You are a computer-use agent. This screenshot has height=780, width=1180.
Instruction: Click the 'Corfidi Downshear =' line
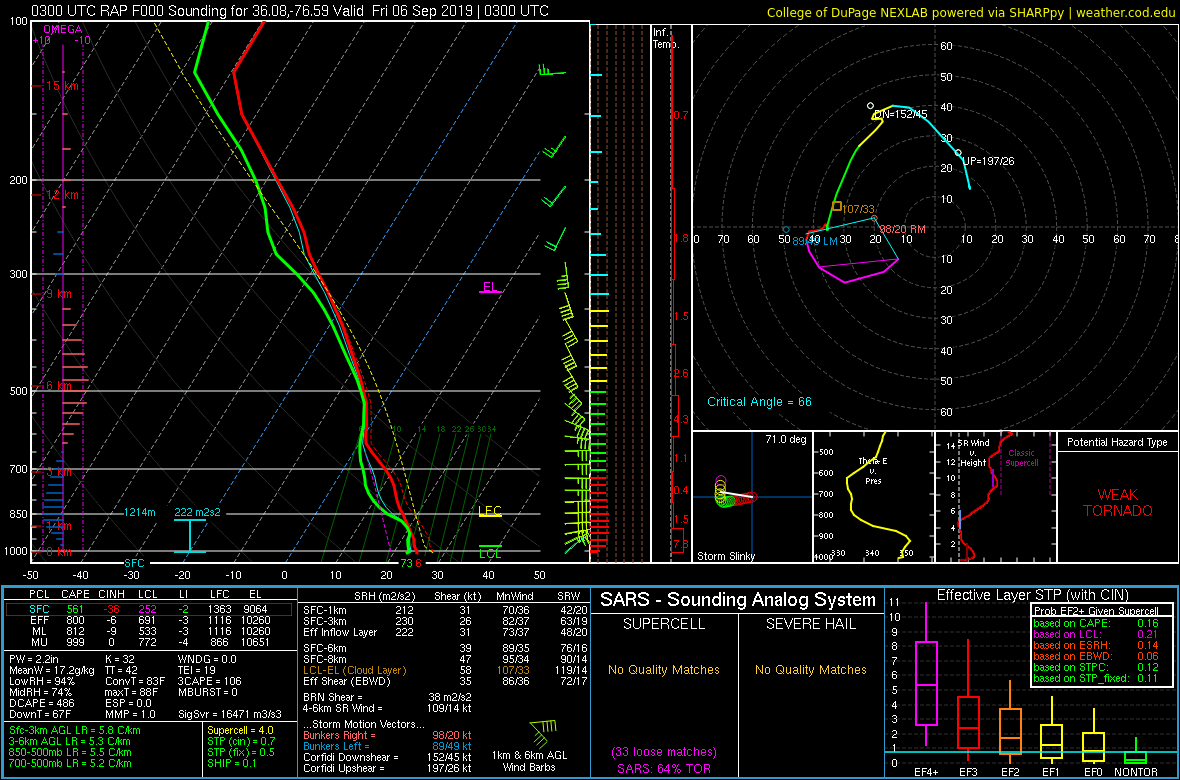tap(386, 757)
